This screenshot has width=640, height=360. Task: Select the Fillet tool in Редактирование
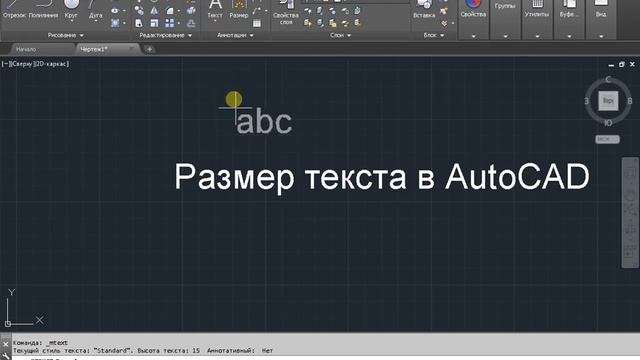coord(170,11)
